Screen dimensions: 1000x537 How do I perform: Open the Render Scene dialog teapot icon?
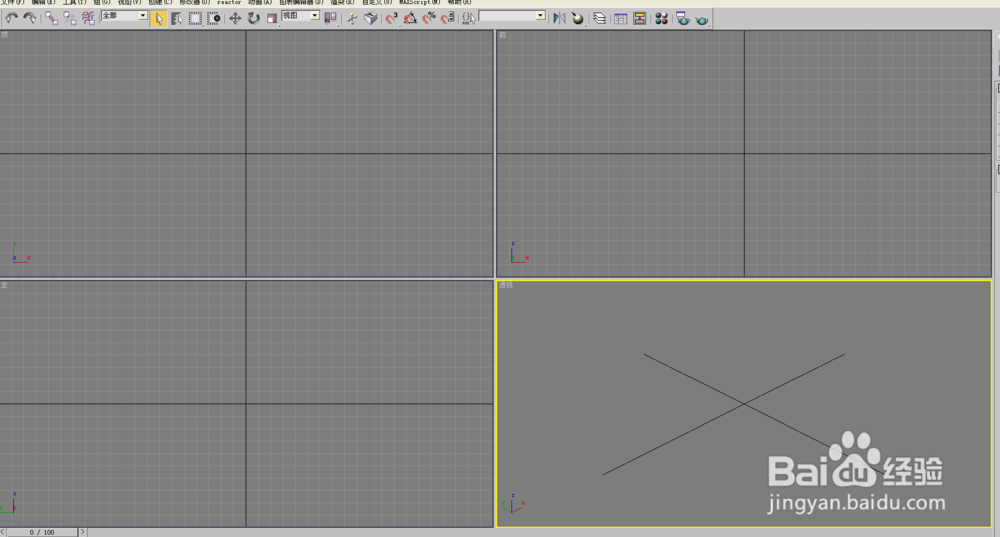[x=683, y=18]
